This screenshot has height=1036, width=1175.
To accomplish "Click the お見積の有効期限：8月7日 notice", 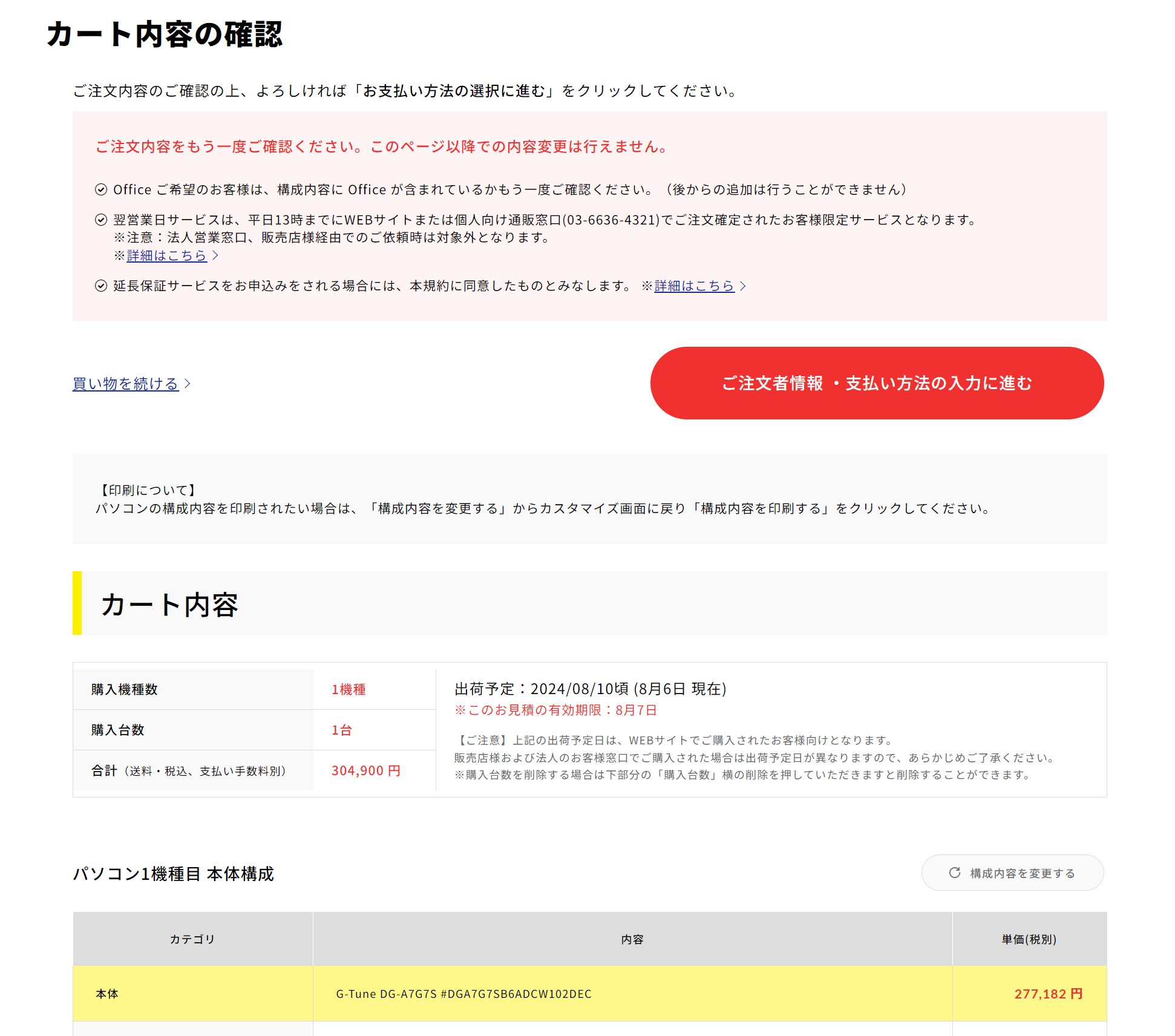I will click(x=555, y=710).
